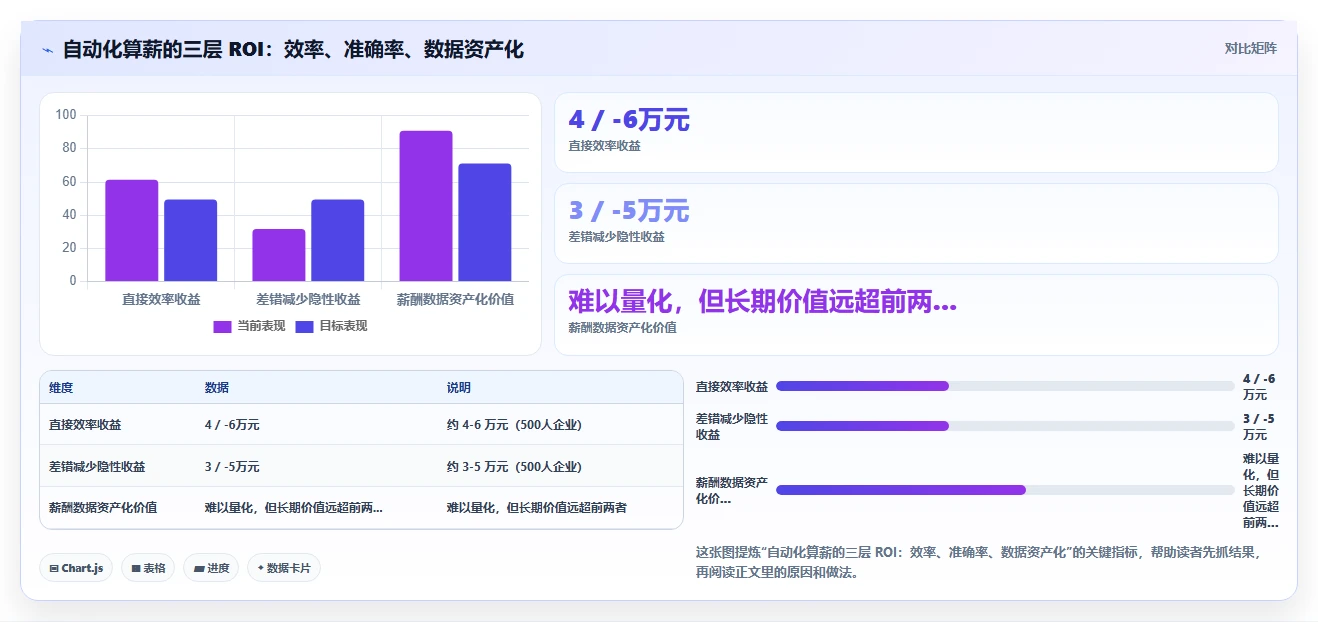Screen dimensions: 1318x622
Task: Select table cell 难以量化，但长期价值远超前两者
Action: pyautogui.click(x=537, y=508)
